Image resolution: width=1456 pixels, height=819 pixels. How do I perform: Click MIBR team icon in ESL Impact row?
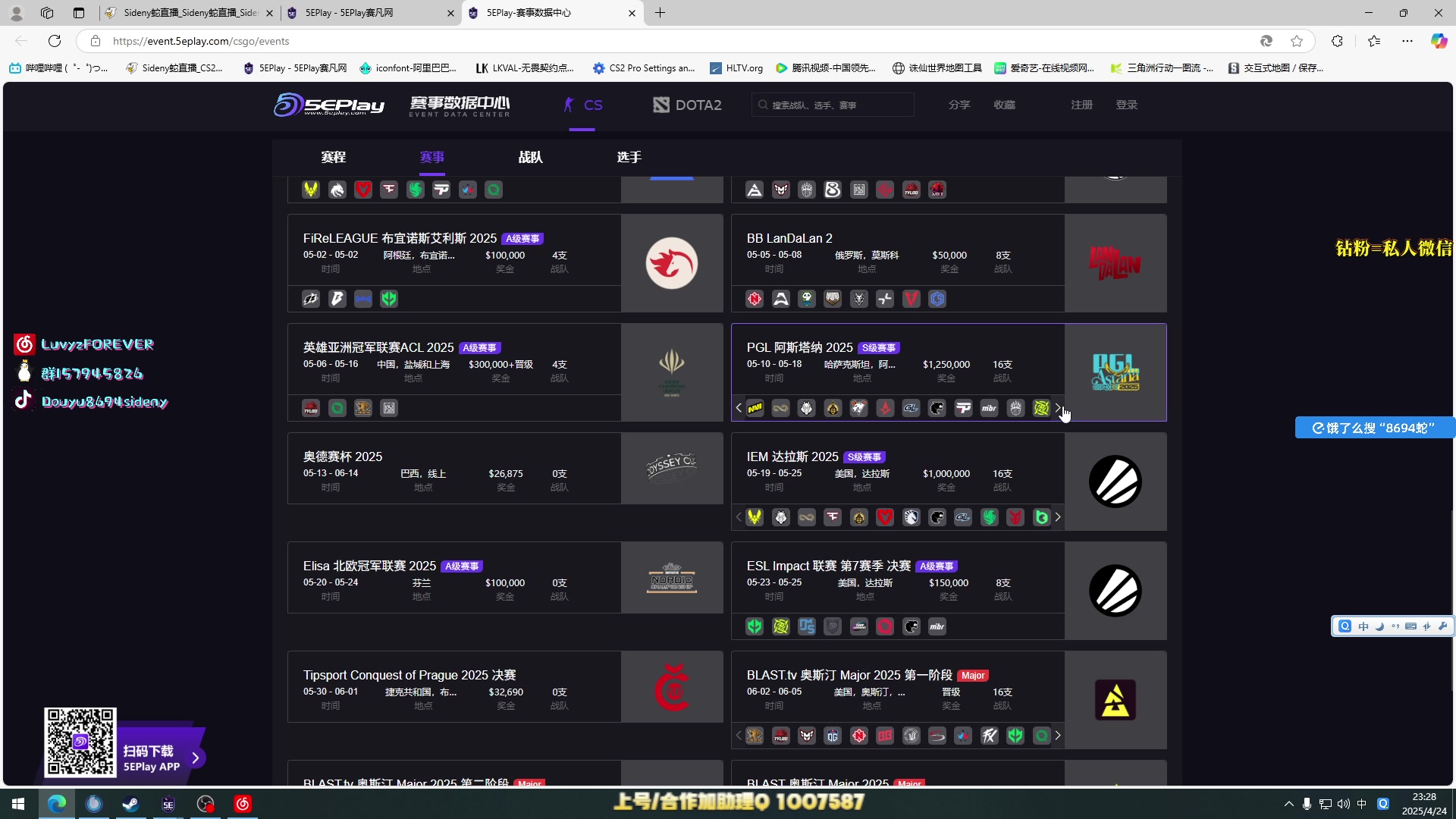pyautogui.click(x=937, y=626)
